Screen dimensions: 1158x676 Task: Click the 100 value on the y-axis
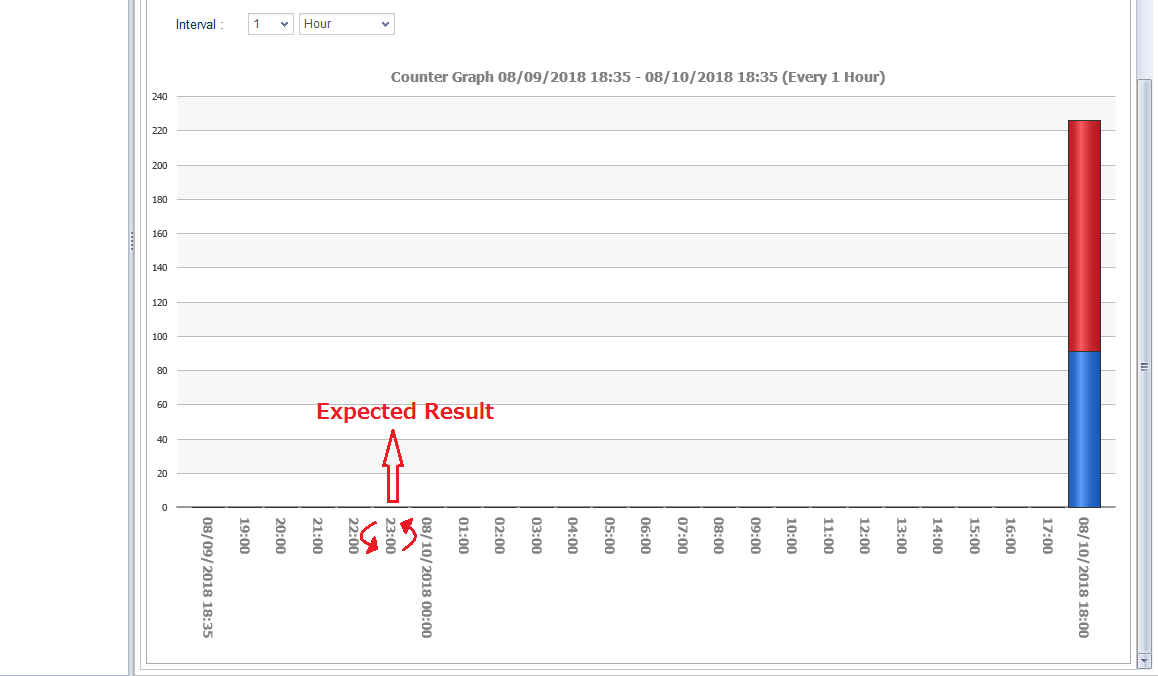(159, 337)
